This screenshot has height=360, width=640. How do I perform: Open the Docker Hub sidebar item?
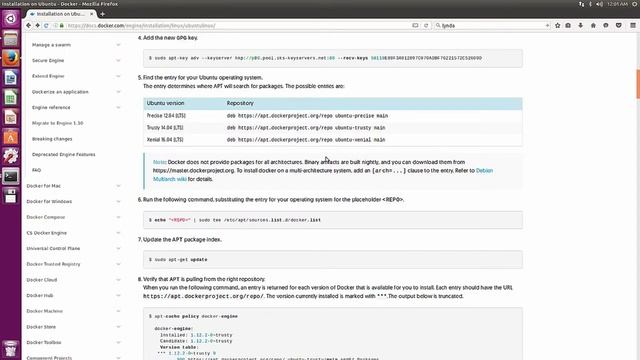[x=40, y=296]
